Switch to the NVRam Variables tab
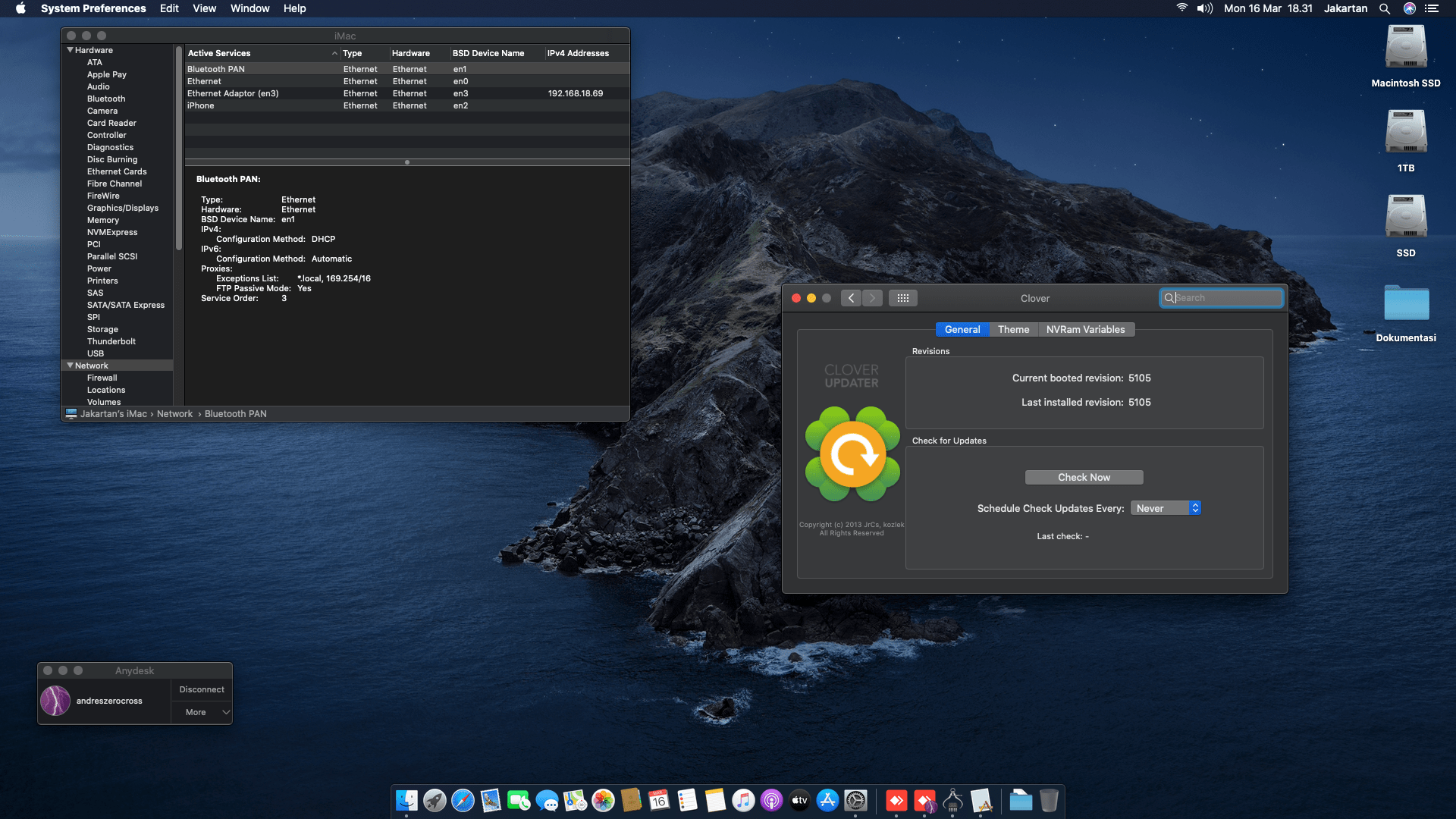Image resolution: width=1456 pixels, height=819 pixels. tap(1085, 329)
